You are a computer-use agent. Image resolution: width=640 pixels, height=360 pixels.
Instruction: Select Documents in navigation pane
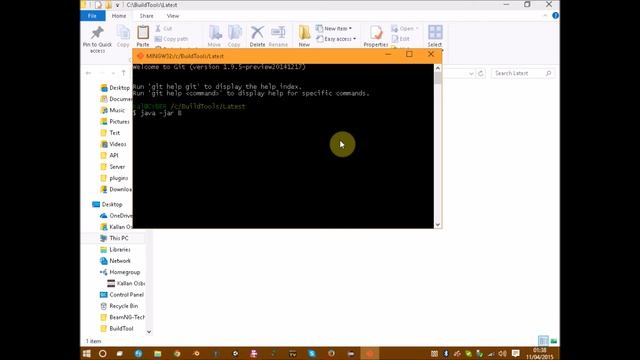[x=116, y=99]
